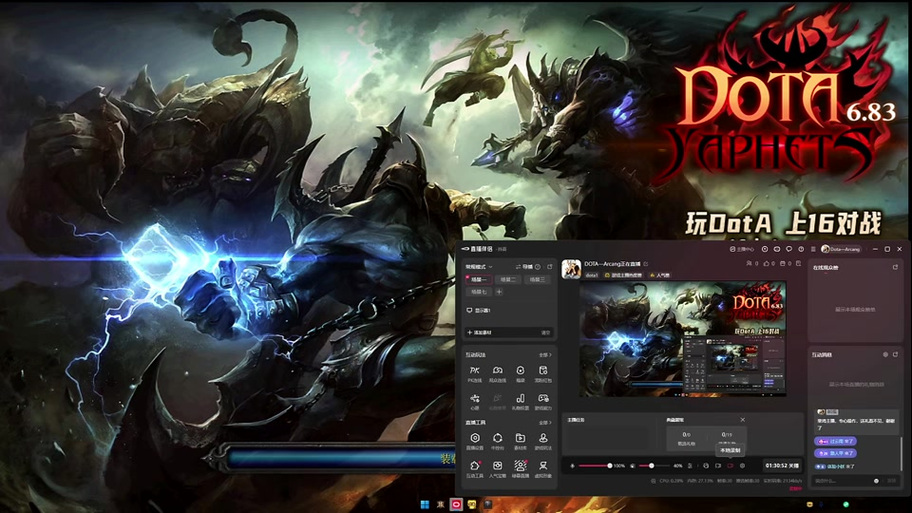Click the red highlighted taskbar app icon
Viewport: 912px width, 513px height.
[456, 504]
